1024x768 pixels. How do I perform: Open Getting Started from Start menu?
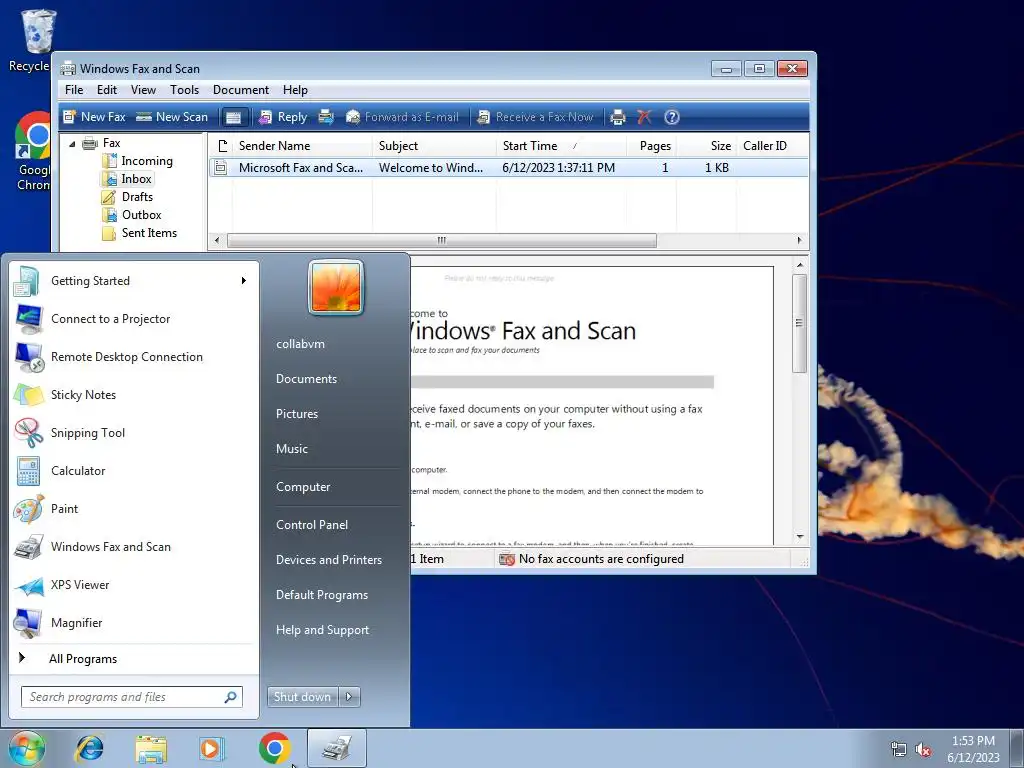click(x=131, y=281)
